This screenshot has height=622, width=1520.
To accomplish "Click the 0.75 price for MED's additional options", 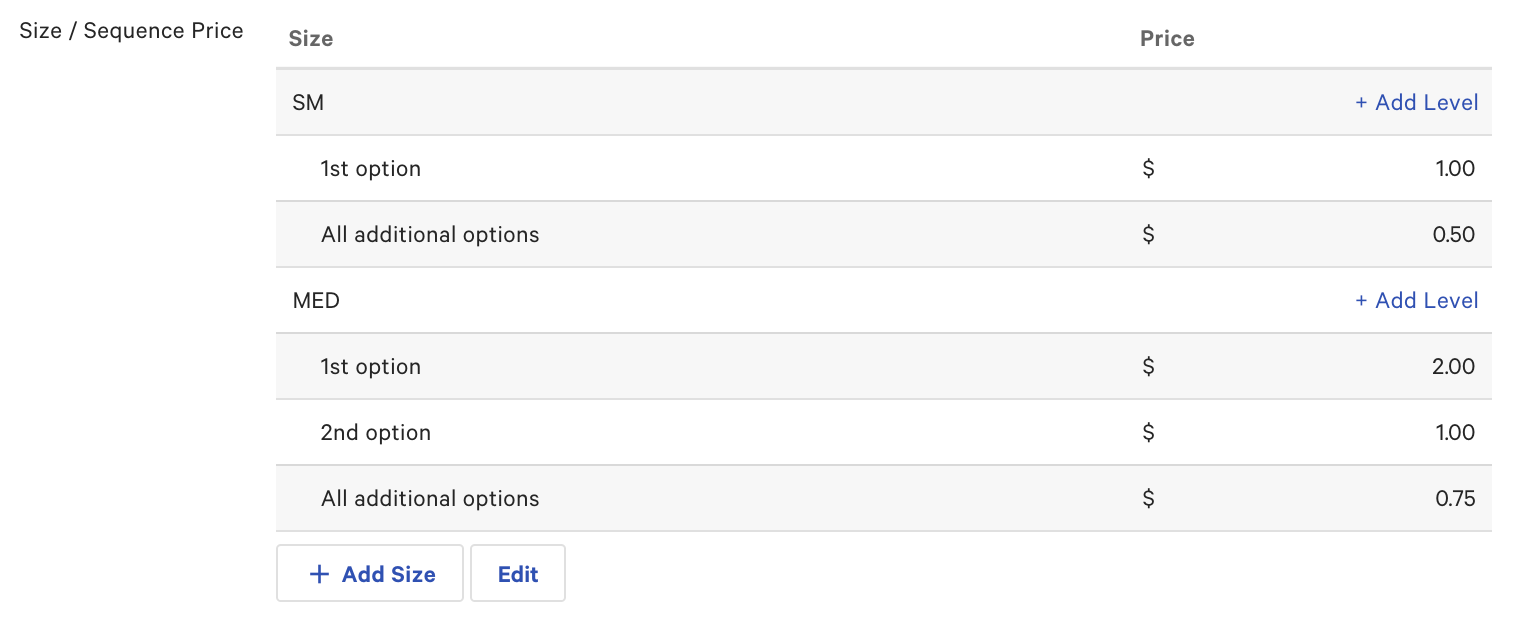I will click(1456, 498).
